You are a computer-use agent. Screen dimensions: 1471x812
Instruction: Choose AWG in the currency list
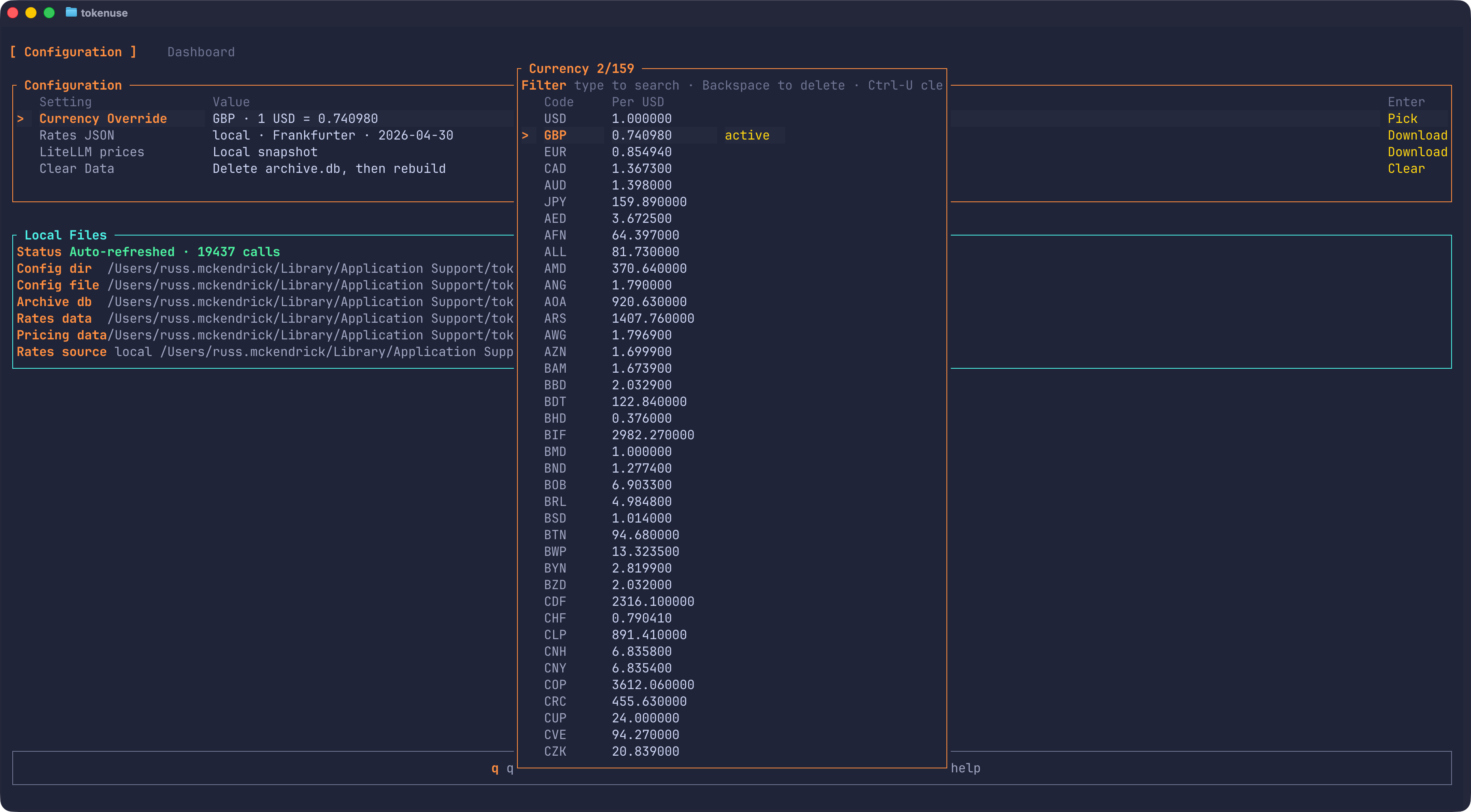[732, 335]
